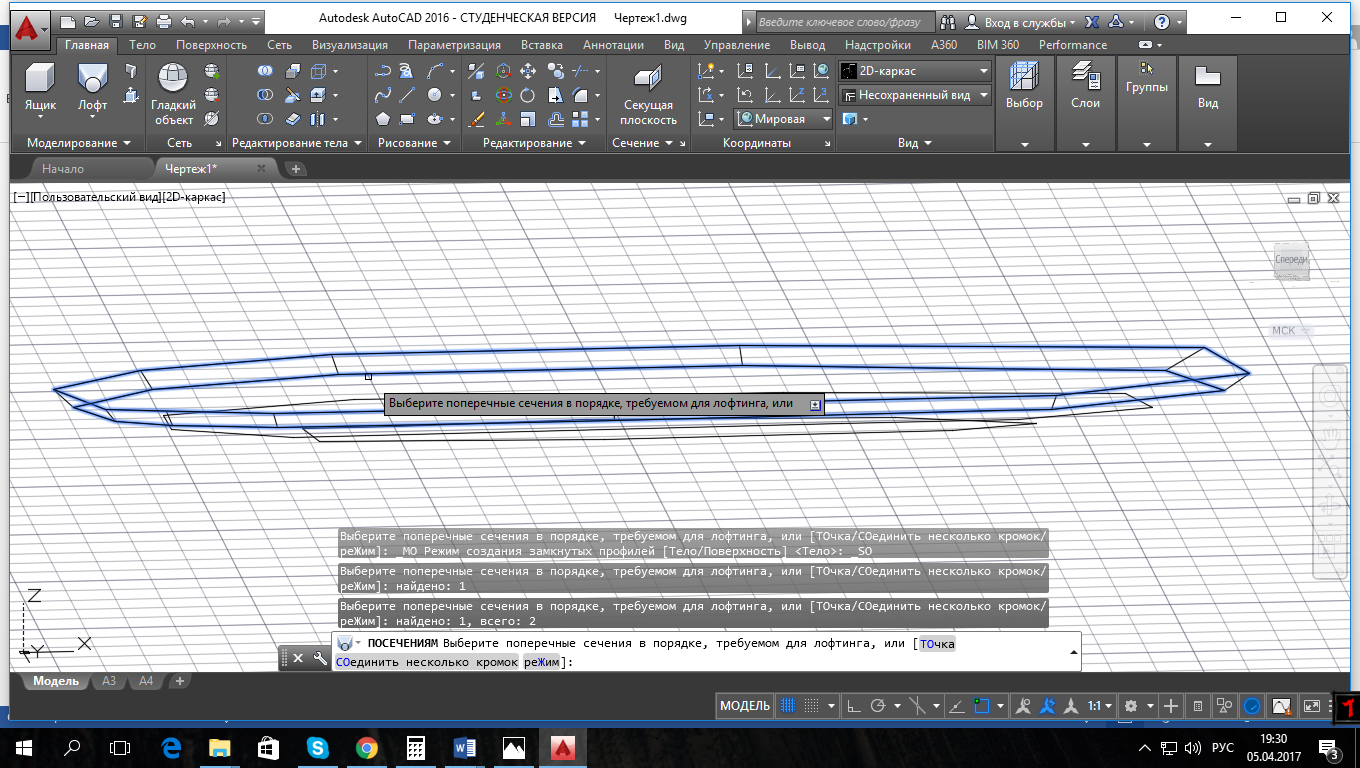Click the binoculars search icon
Viewport: 1360px width, 768px height.
(946, 21)
